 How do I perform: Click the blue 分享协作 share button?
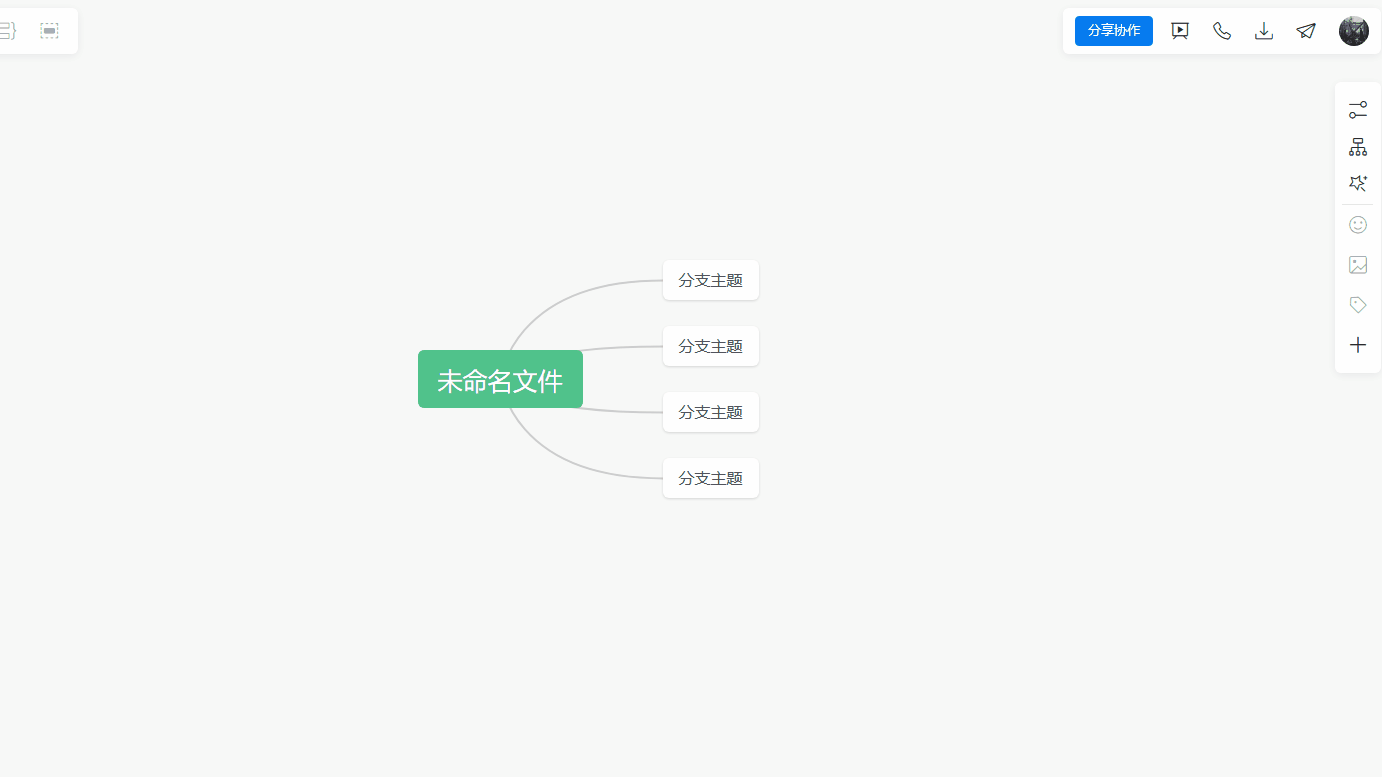coord(1113,31)
